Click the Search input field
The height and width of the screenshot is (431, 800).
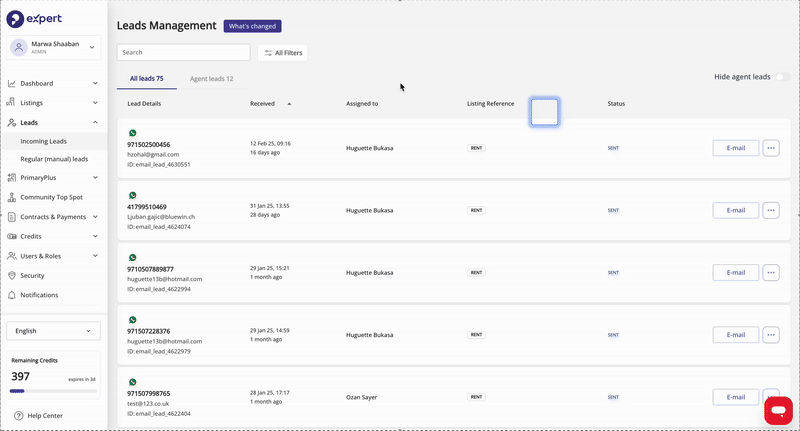pos(184,52)
